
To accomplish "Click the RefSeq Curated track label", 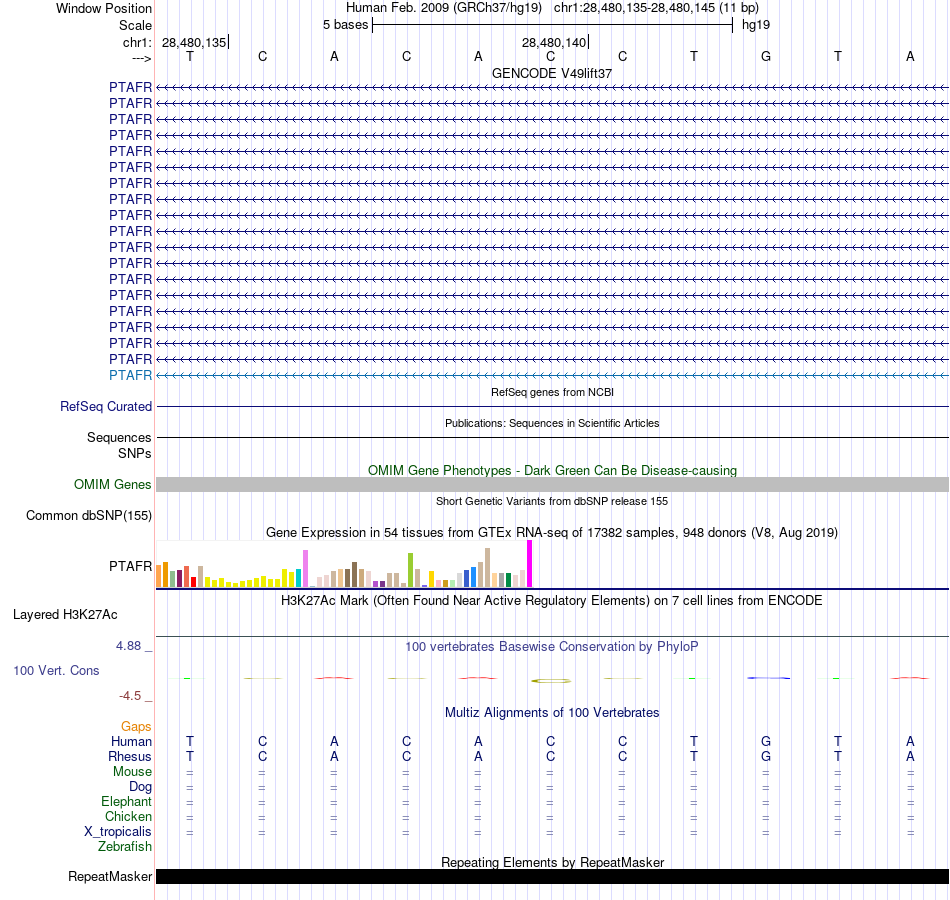I will click(x=105, y=407).
